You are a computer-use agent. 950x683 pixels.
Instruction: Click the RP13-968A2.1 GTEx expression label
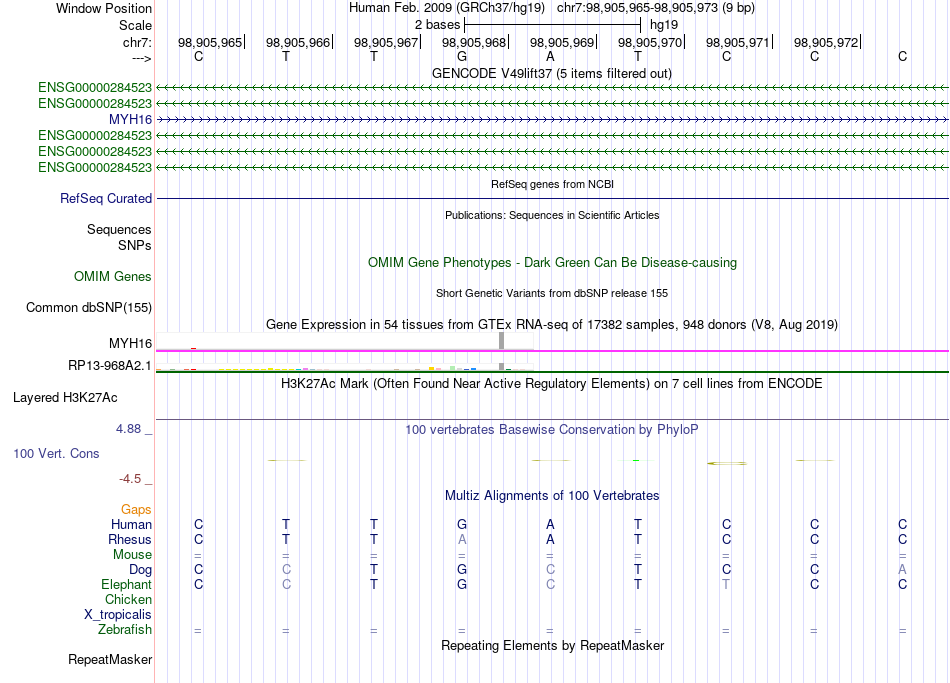[x=110, y=365]
